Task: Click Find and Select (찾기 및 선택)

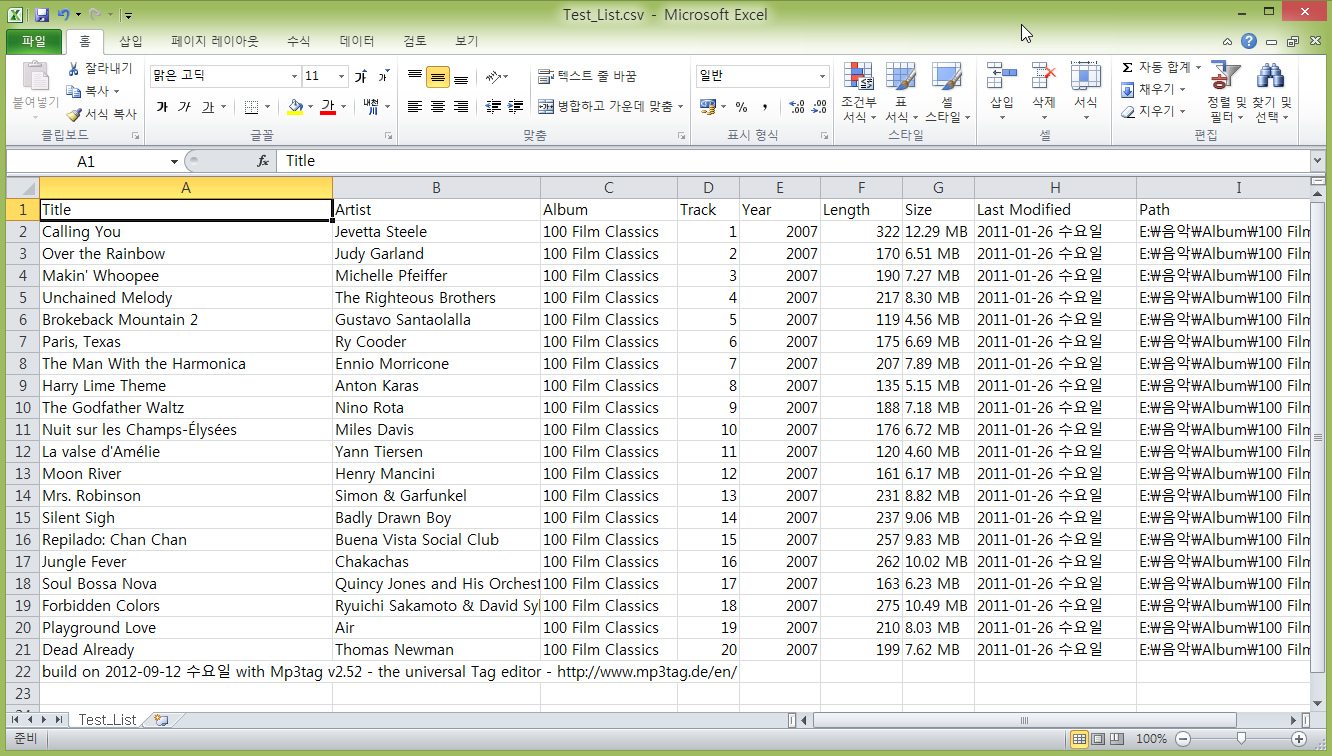Action: pos(1272,92)
